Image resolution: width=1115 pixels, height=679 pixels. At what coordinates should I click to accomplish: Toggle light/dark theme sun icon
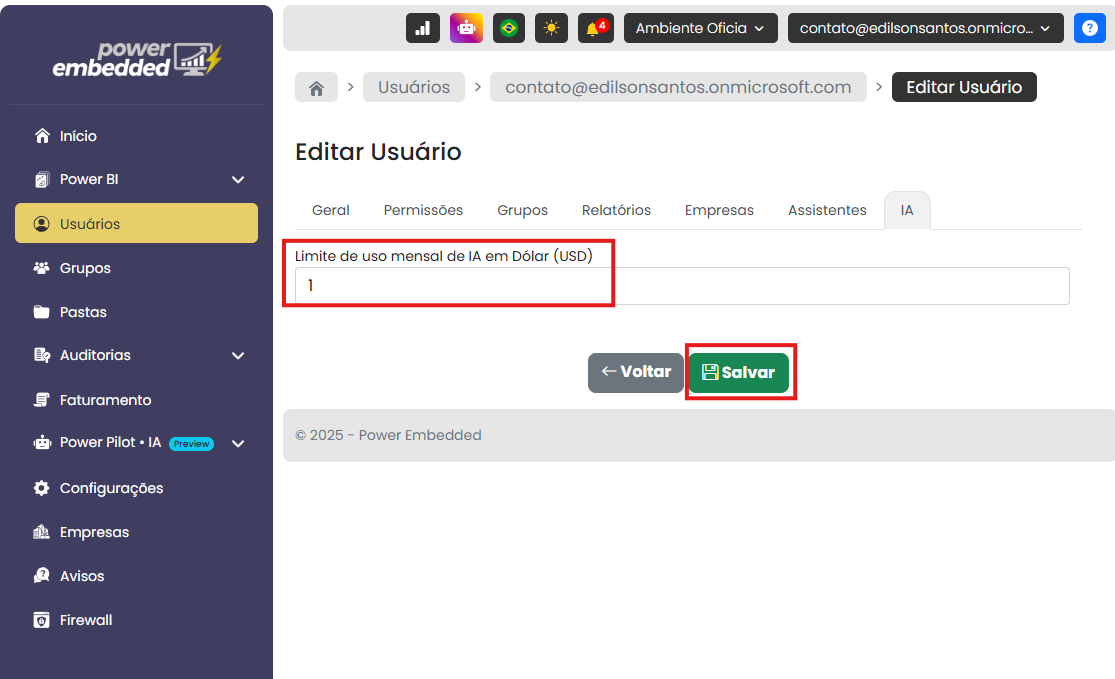click(551, 28)
